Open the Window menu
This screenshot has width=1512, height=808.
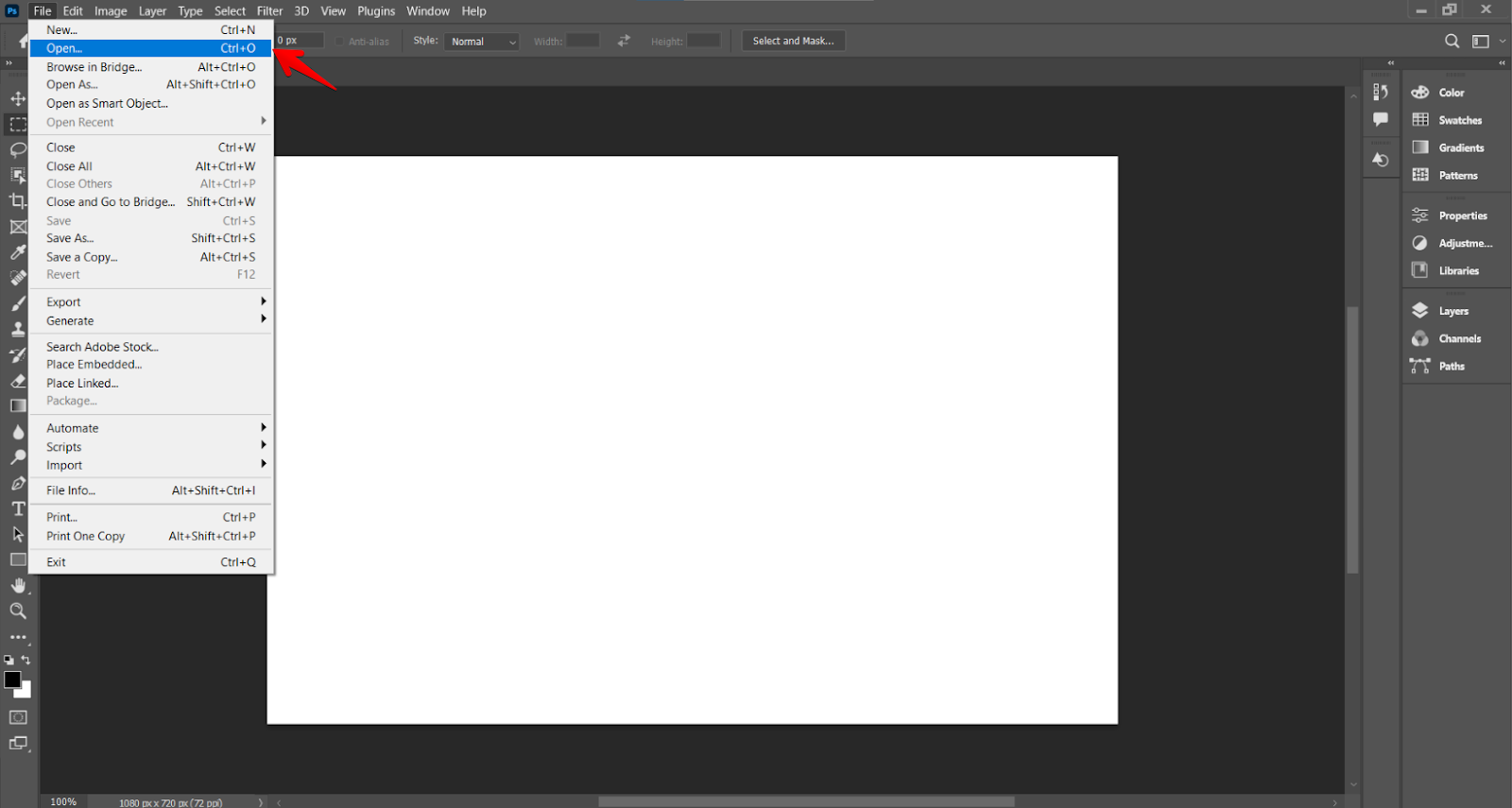pos(428,11)
